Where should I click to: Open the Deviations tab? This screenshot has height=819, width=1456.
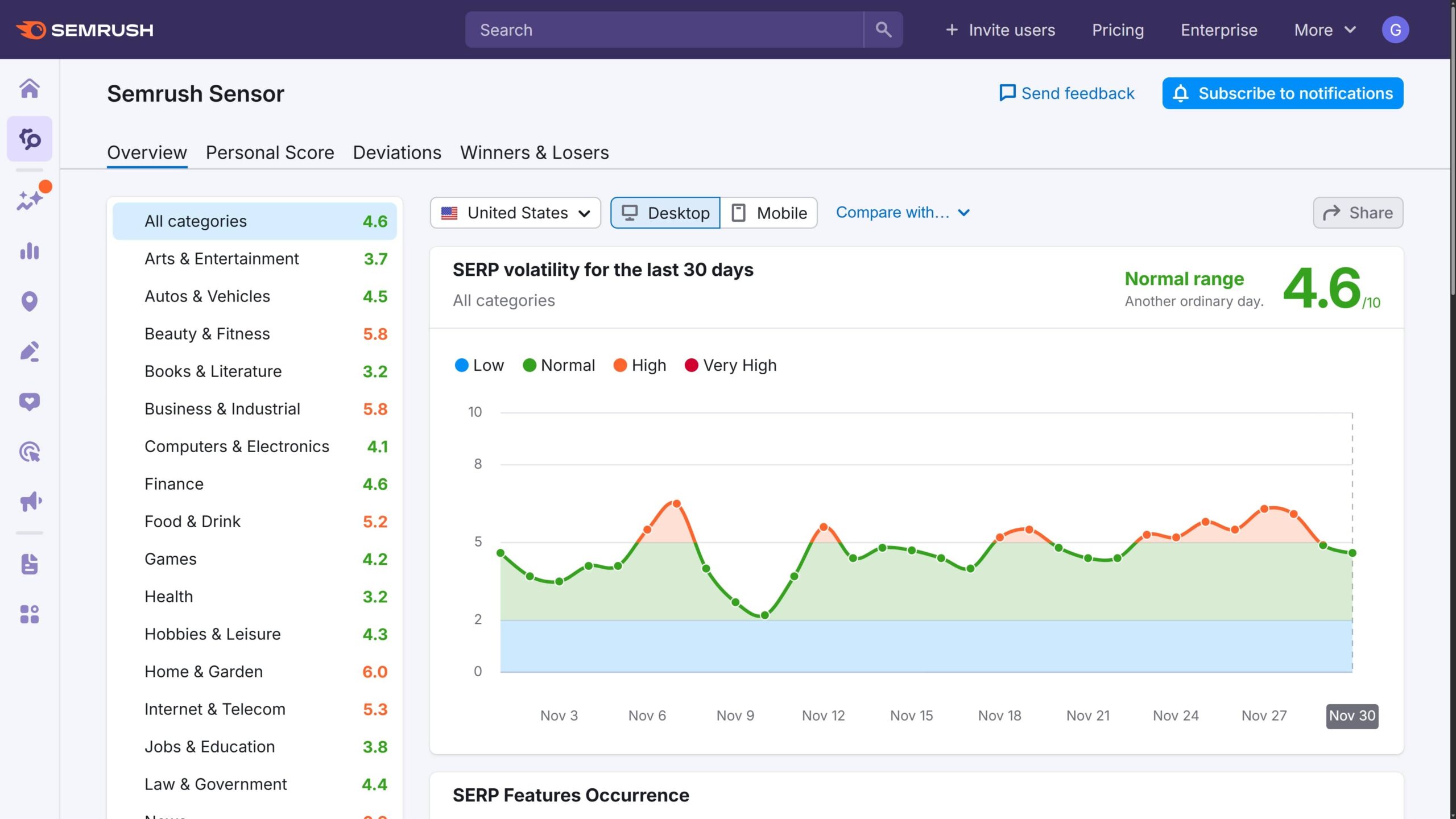(x=397, y=152)
